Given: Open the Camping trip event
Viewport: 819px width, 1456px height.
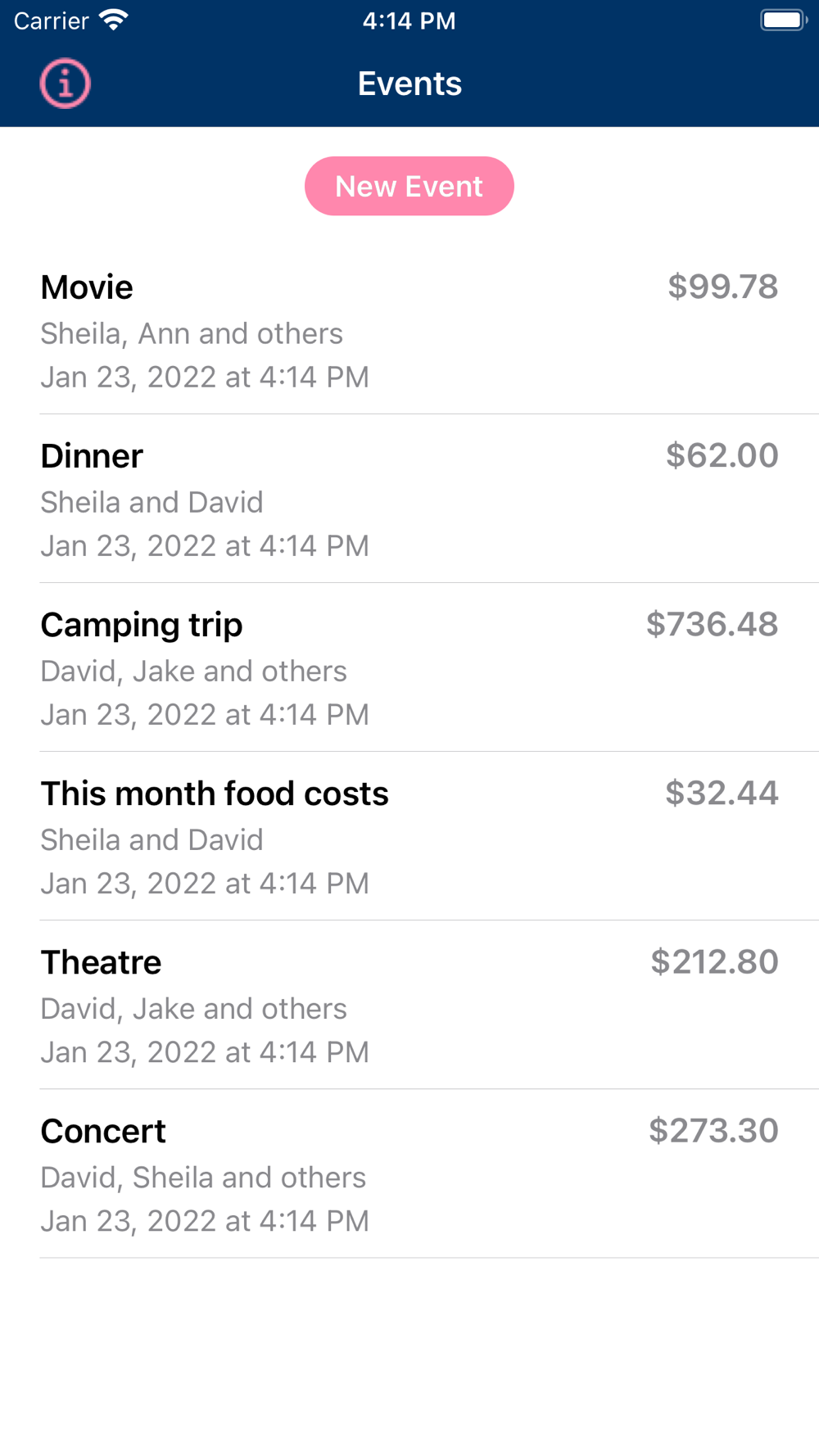Looking at the screenshot, I should coord(142,625).
